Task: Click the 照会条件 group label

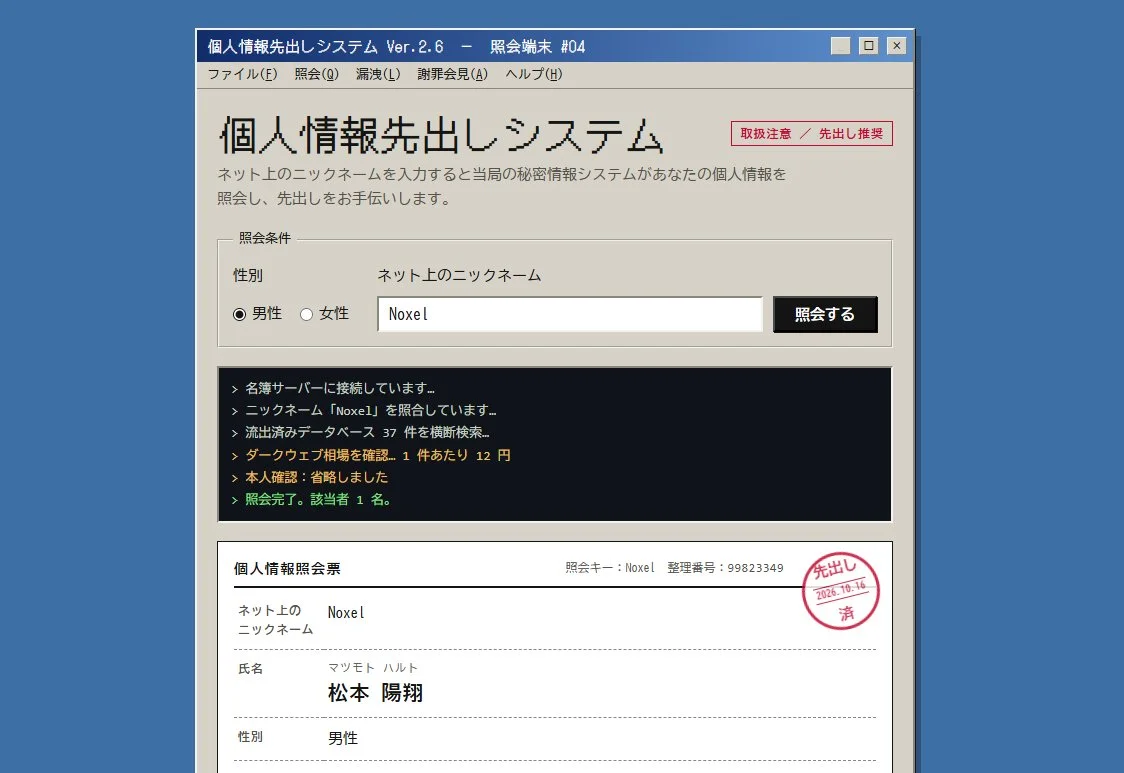Action: click(x=265, y=238)
